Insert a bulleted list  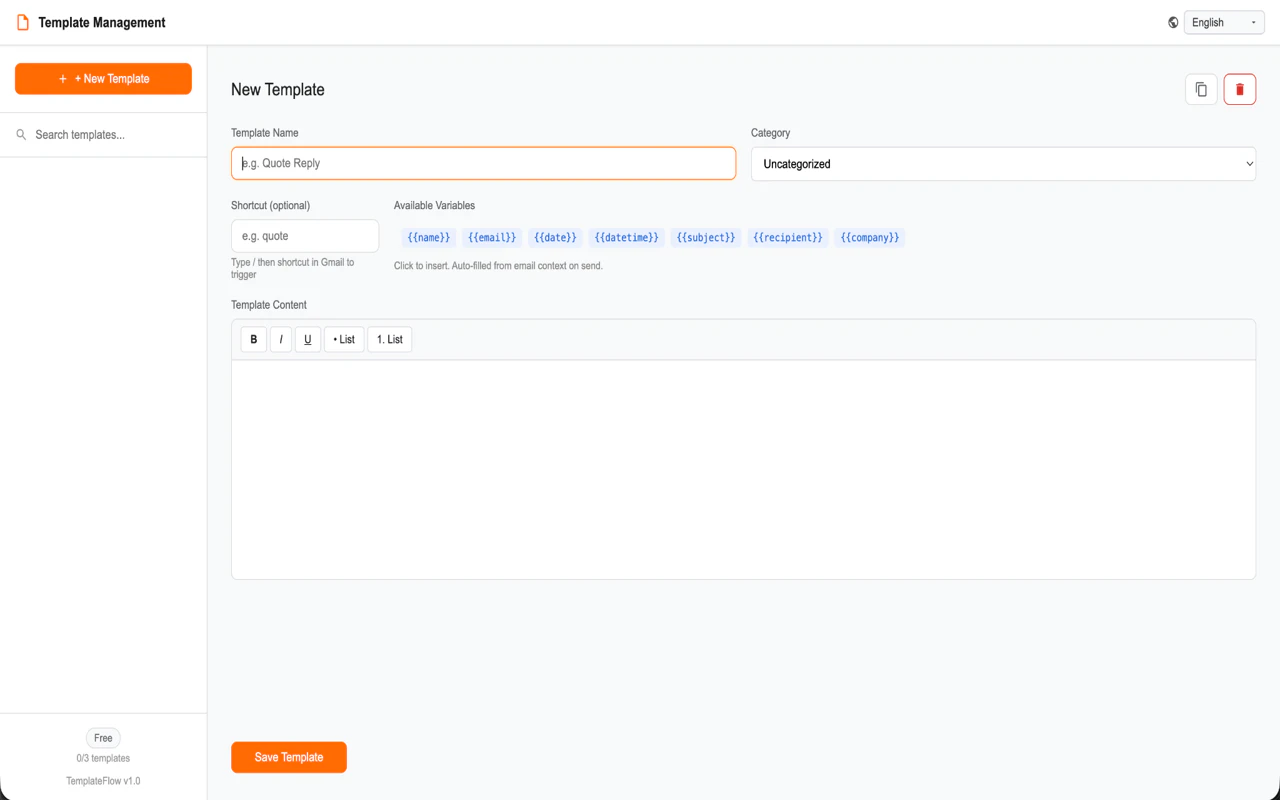[x=344, y=339]
